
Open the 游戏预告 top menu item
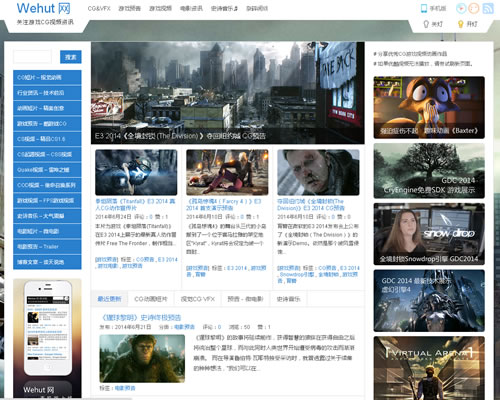coord(130,8)
